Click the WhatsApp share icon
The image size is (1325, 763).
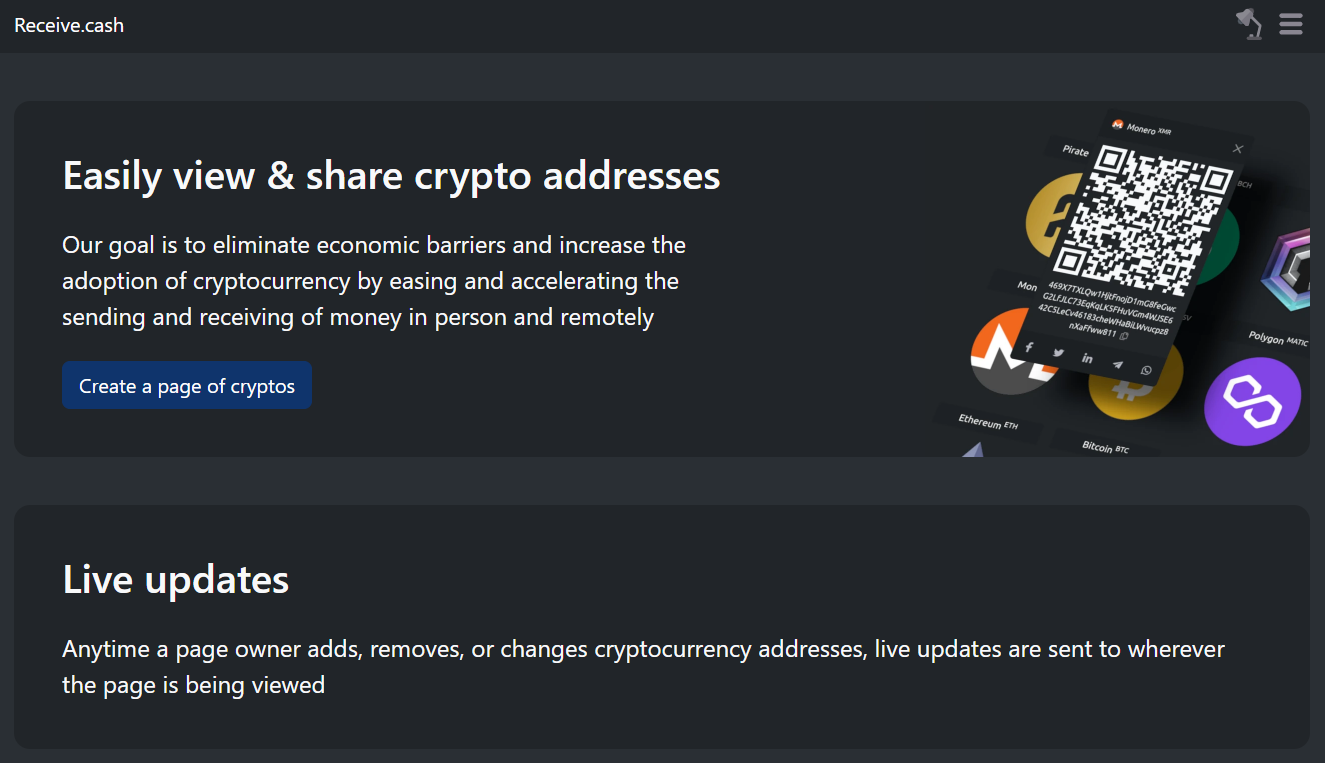[x=1146, y=371]
